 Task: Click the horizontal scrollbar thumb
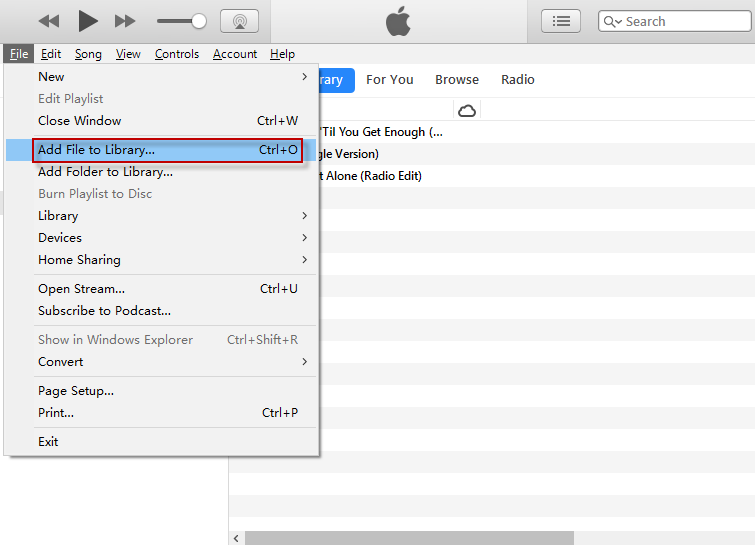click(409, 538)
